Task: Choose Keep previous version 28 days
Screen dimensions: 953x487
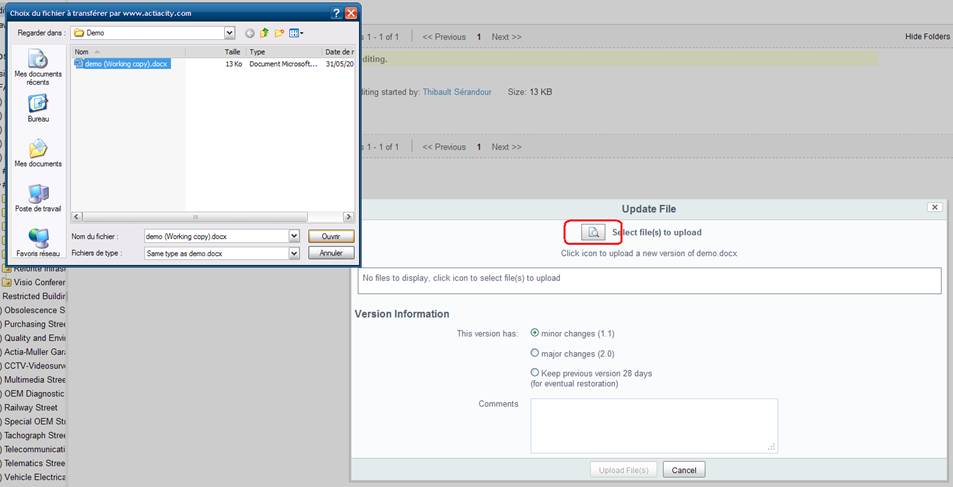Action: (x=535, y=373)
